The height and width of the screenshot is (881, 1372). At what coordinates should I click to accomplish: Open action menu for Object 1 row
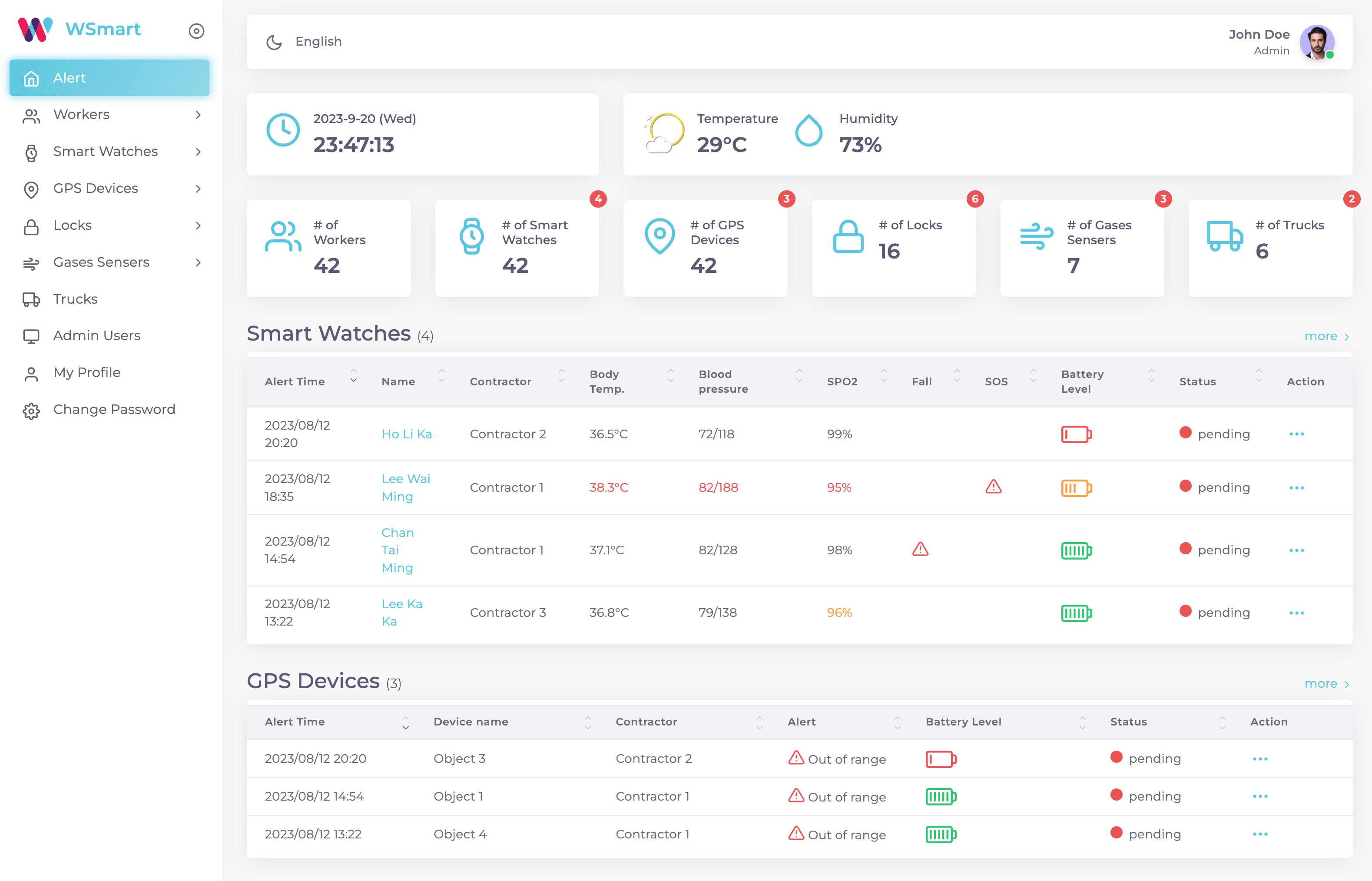click(1260, 797)
